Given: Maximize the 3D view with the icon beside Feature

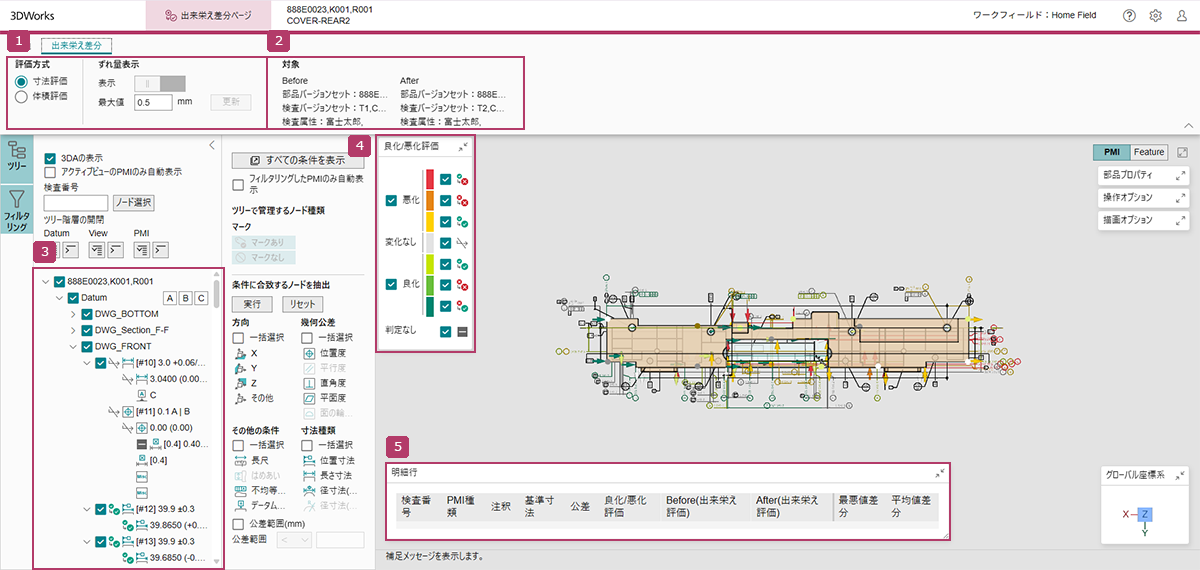Looking at the screenshot, I should [1182, 152].
